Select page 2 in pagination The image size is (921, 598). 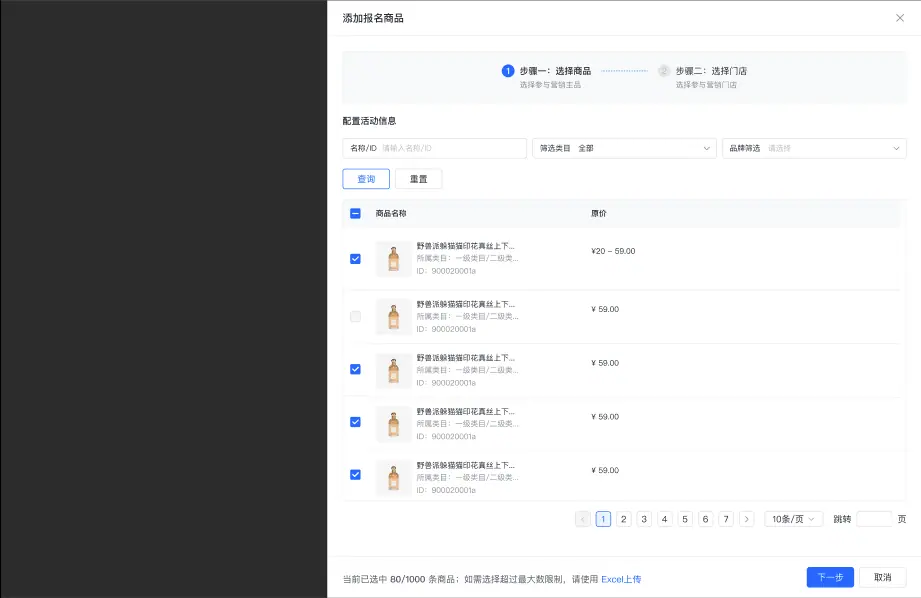(624, 519)
